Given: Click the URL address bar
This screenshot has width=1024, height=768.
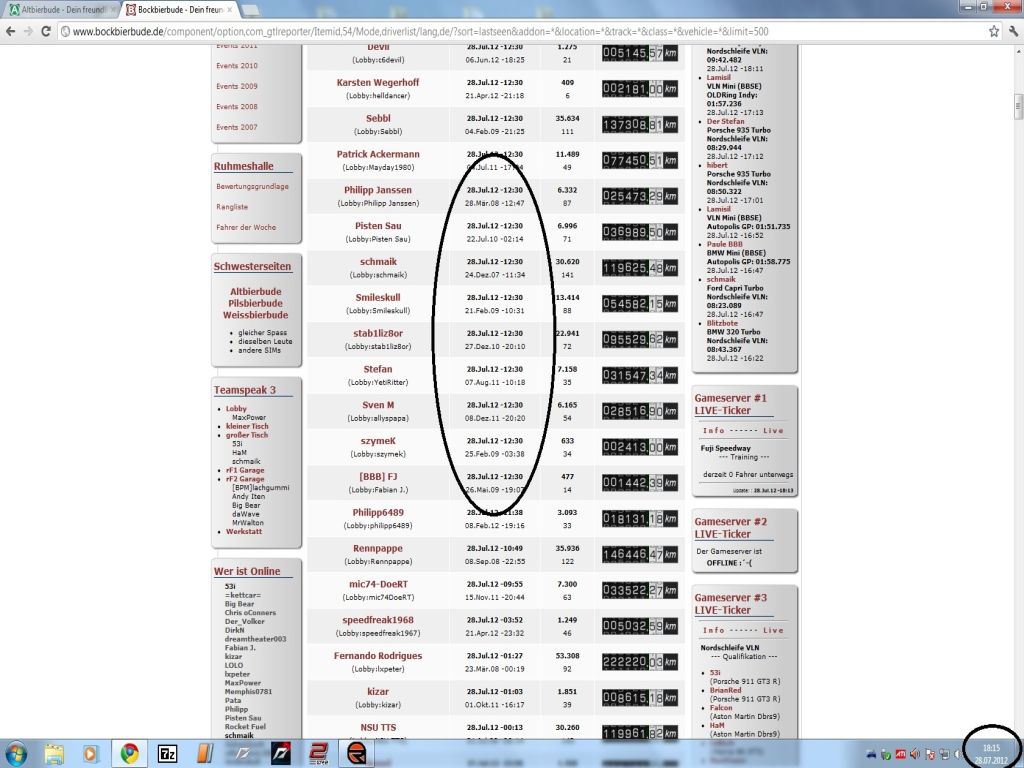Looking at the screenshot, I should [500, 32].
